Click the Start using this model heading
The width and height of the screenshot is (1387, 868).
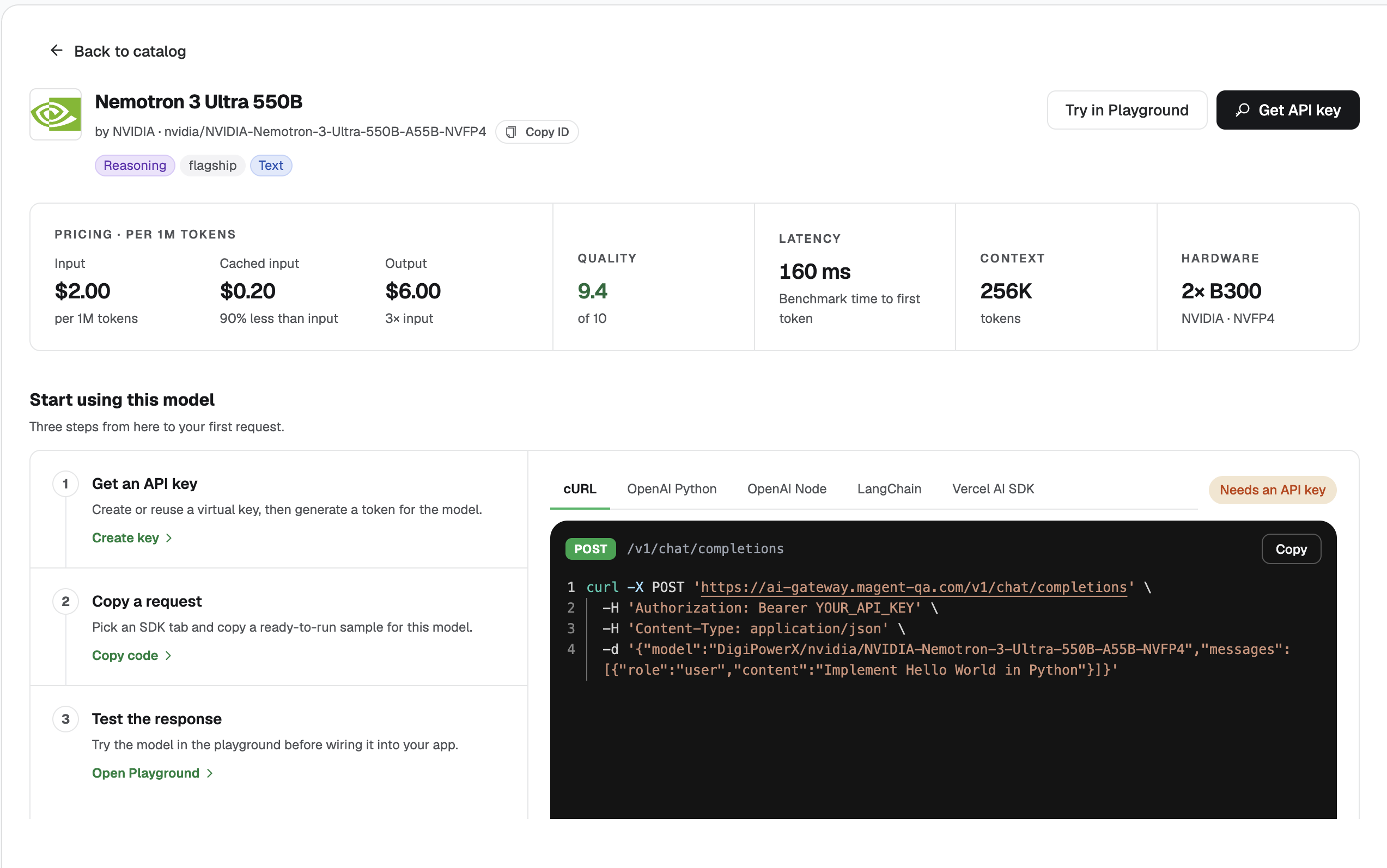click(121, 400)
